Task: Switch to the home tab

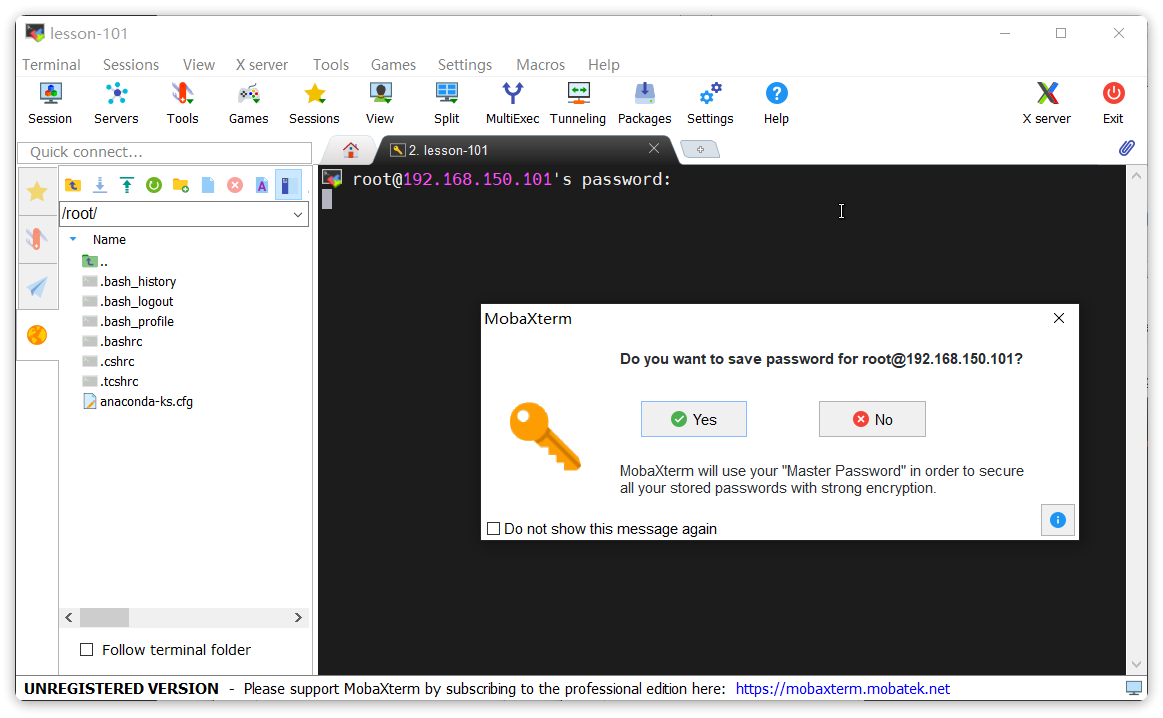Action: pos(351,150)
